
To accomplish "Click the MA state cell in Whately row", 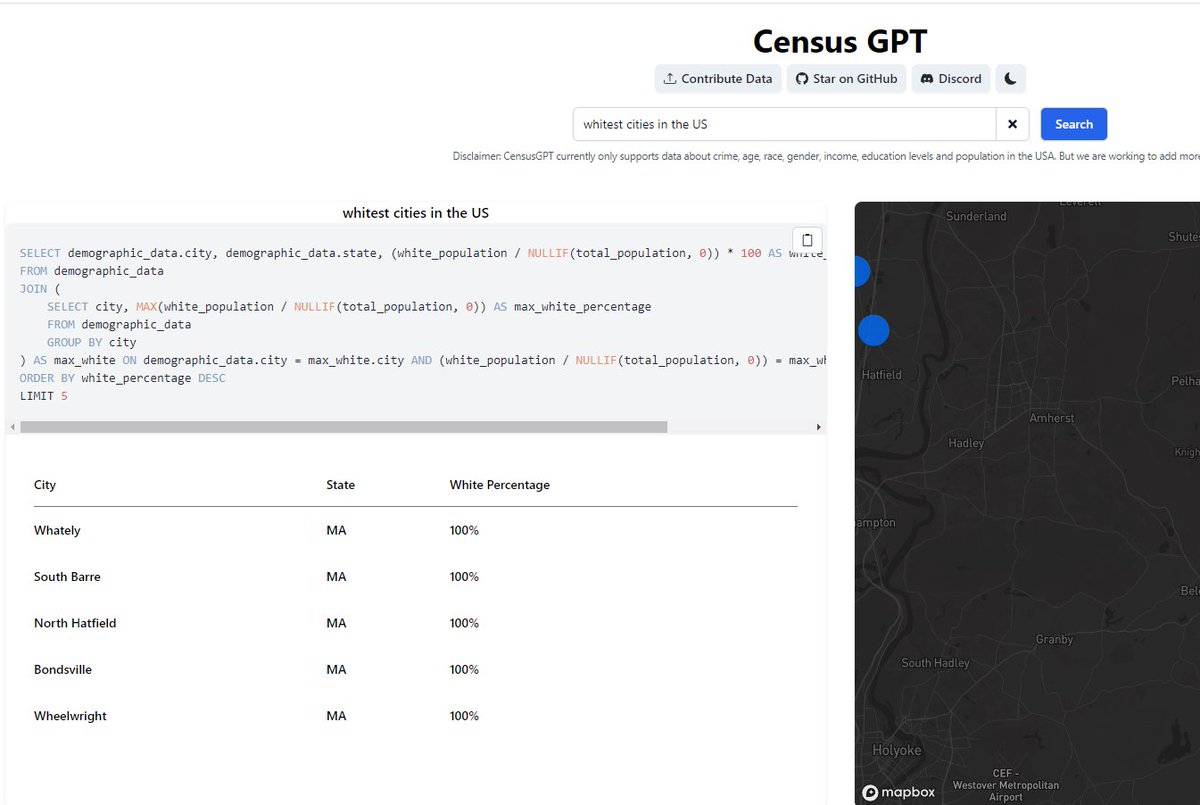I will (336, 531).
